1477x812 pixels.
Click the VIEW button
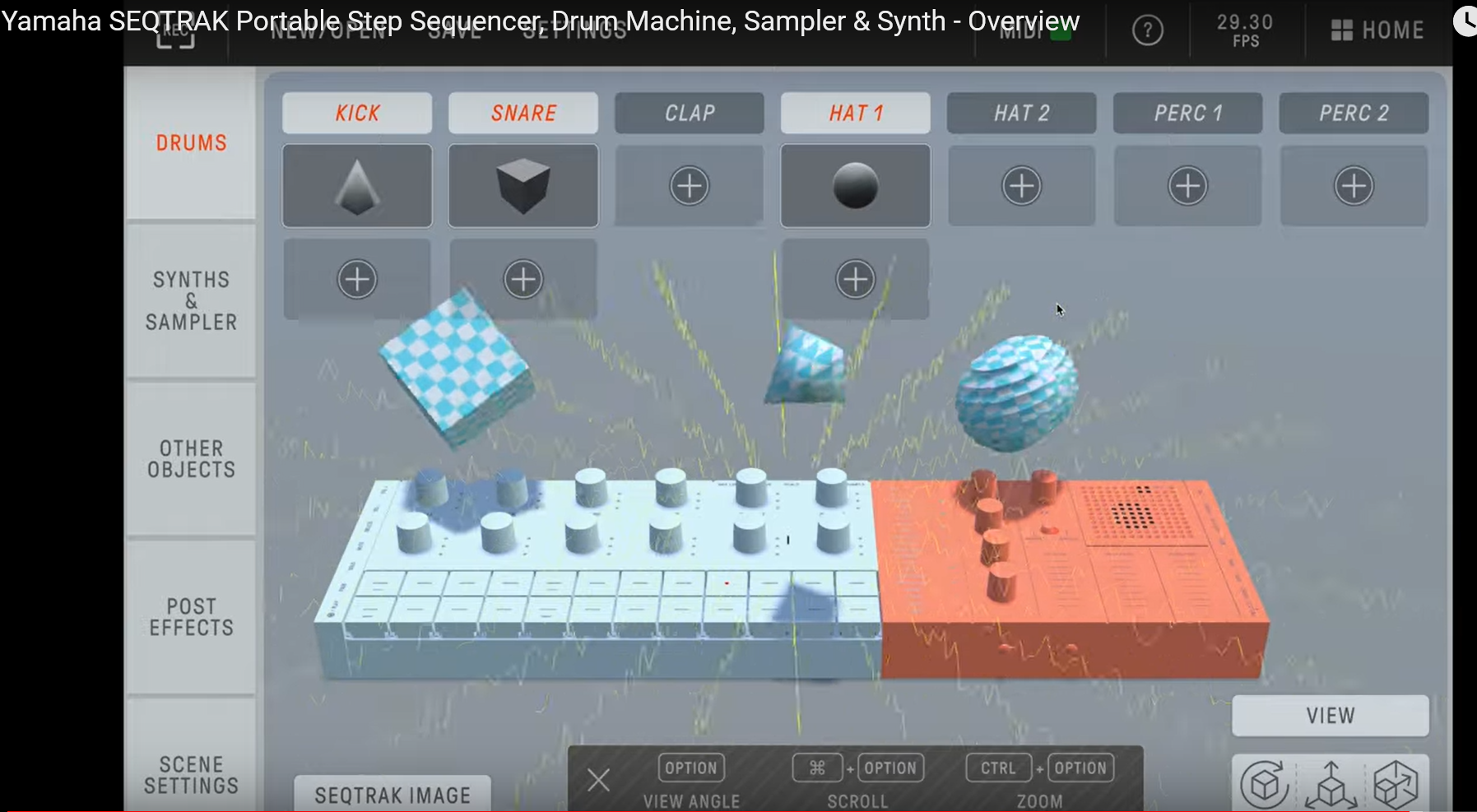(x=1331, y=716)
